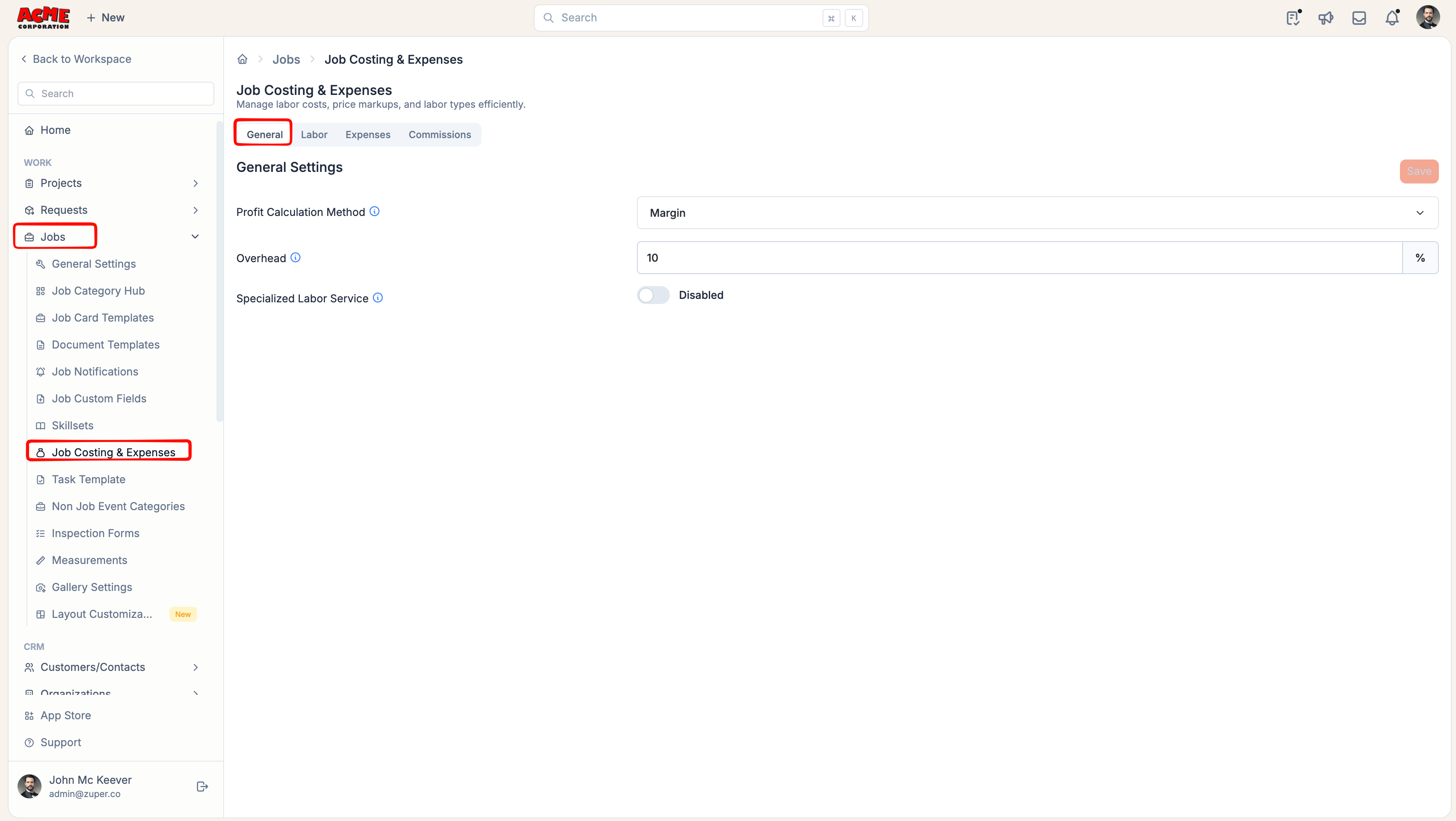Open the Margin profit method dropdown

point(1037,213)
